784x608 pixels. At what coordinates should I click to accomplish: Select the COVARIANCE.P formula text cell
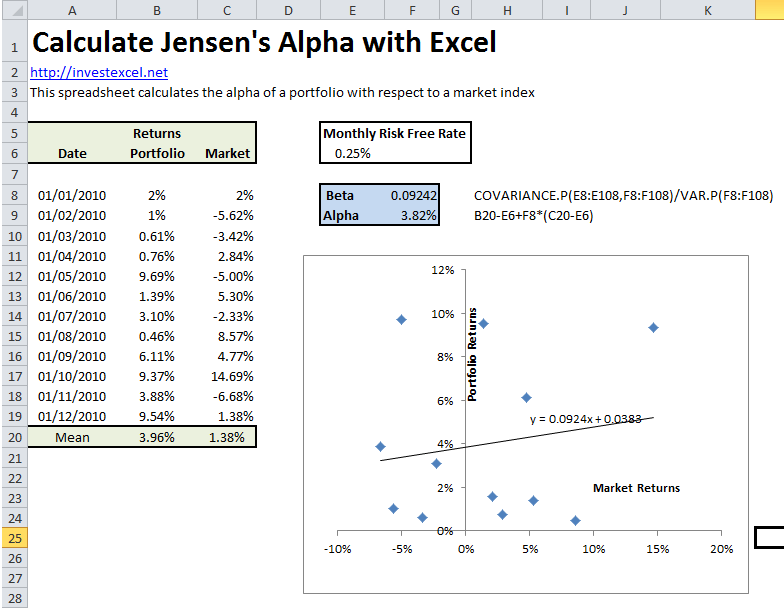click(622, 196)
